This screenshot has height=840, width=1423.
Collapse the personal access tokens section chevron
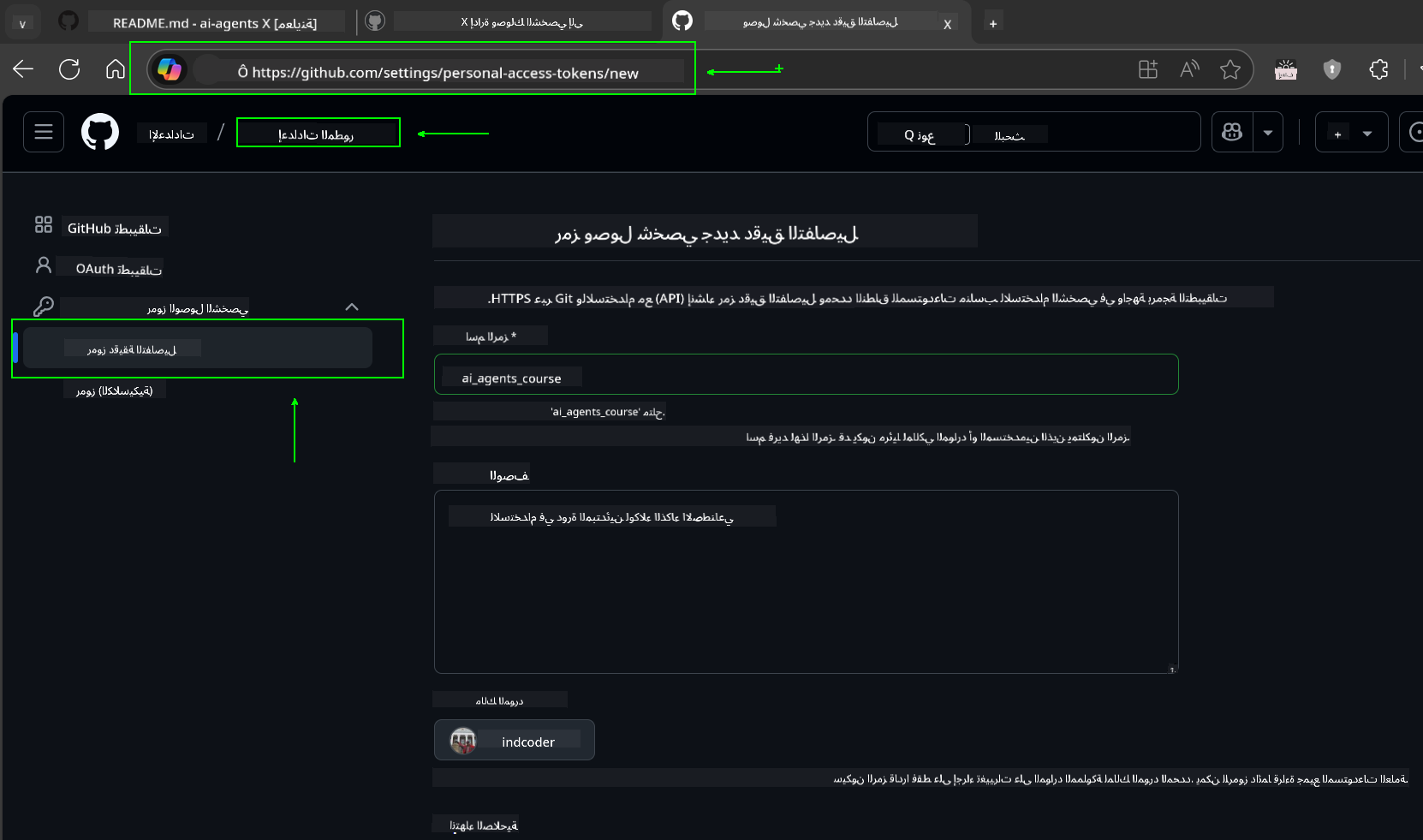[x=352, y=307]
